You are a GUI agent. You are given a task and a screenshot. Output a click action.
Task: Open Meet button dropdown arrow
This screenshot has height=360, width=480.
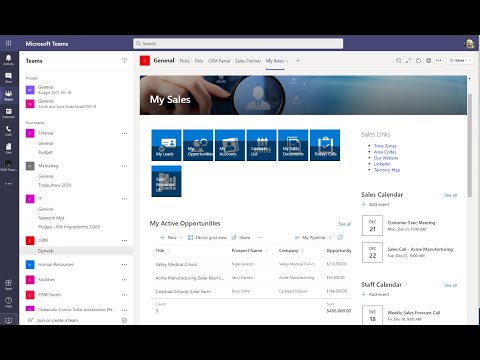tap(470, 61)
